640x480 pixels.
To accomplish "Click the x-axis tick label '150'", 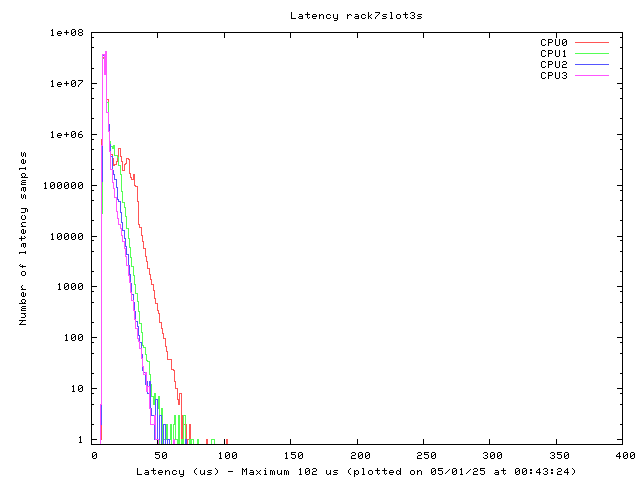I will pyautogui.click(x=293, y=456).
